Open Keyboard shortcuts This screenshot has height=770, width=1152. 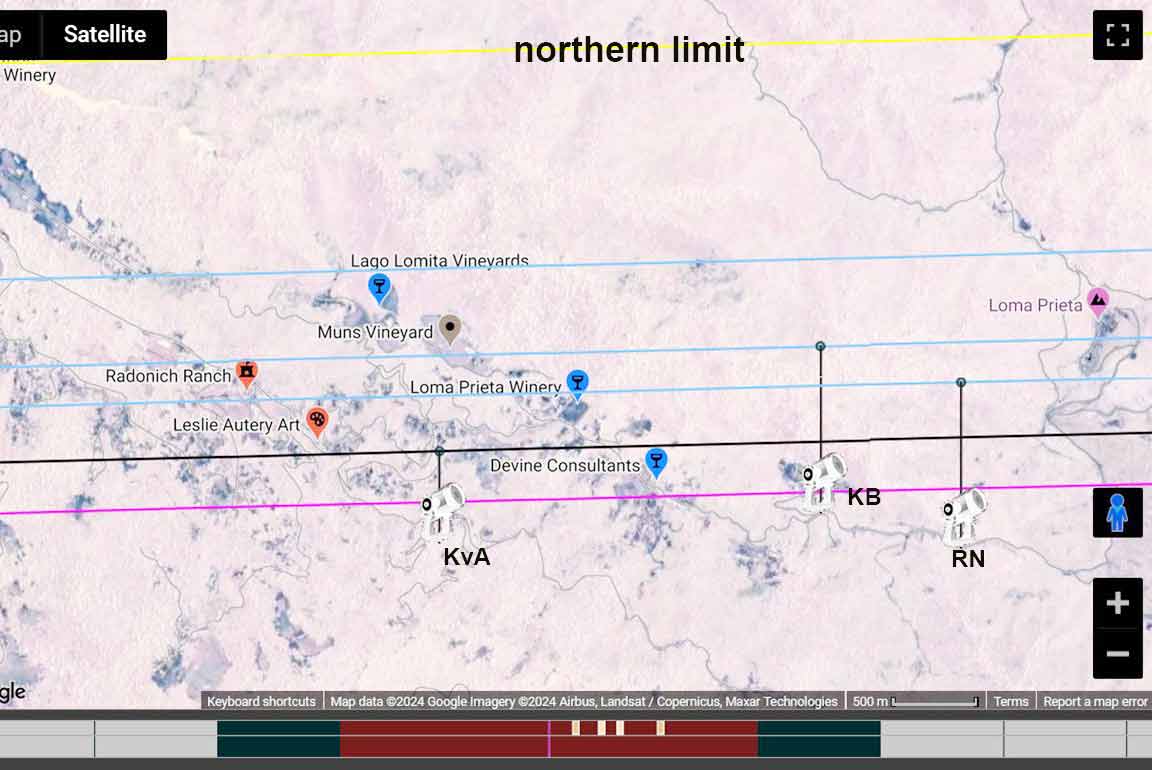[x=261, y=702]
